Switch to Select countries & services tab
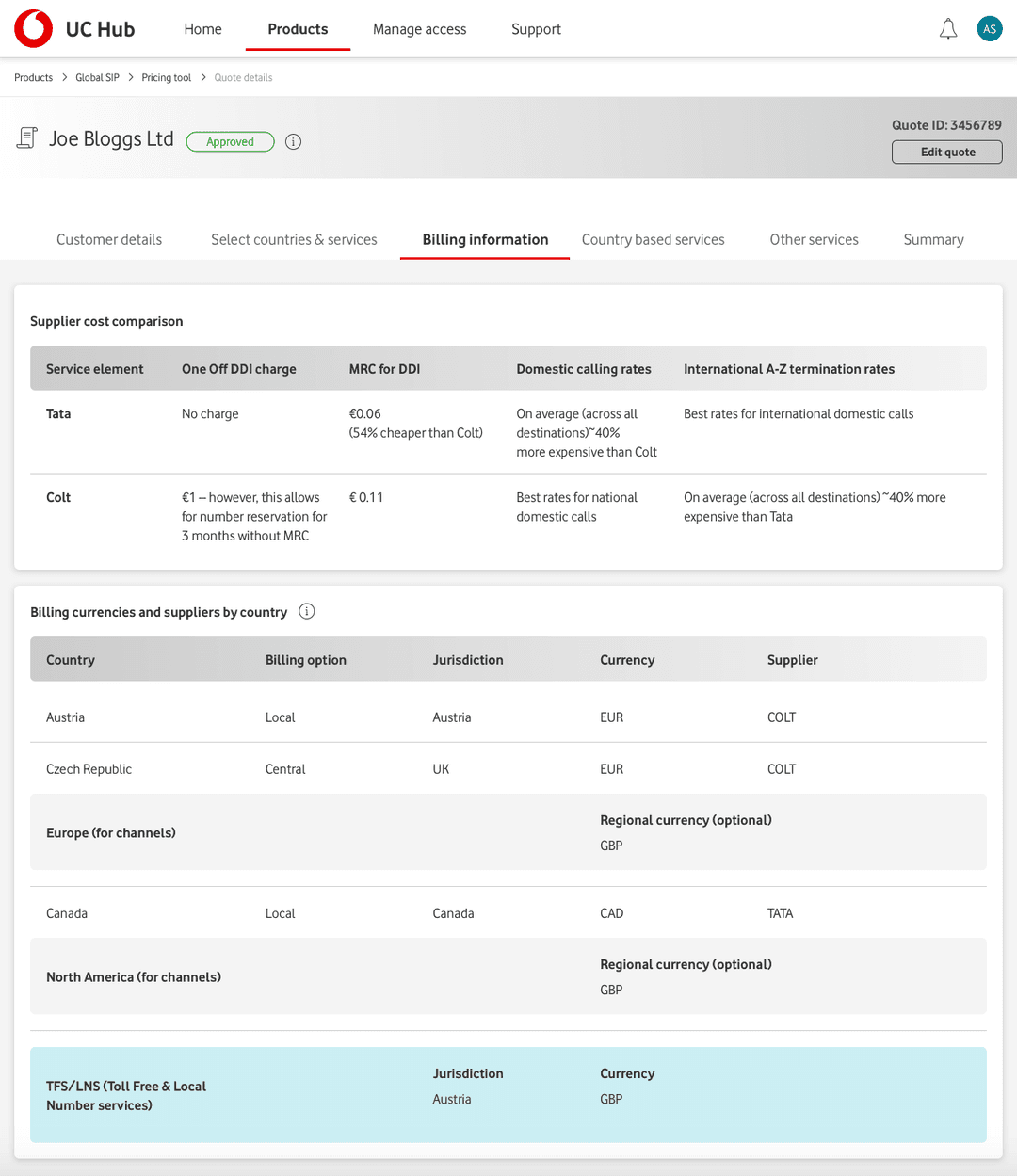The image size is (1017, 1176). 294,239
